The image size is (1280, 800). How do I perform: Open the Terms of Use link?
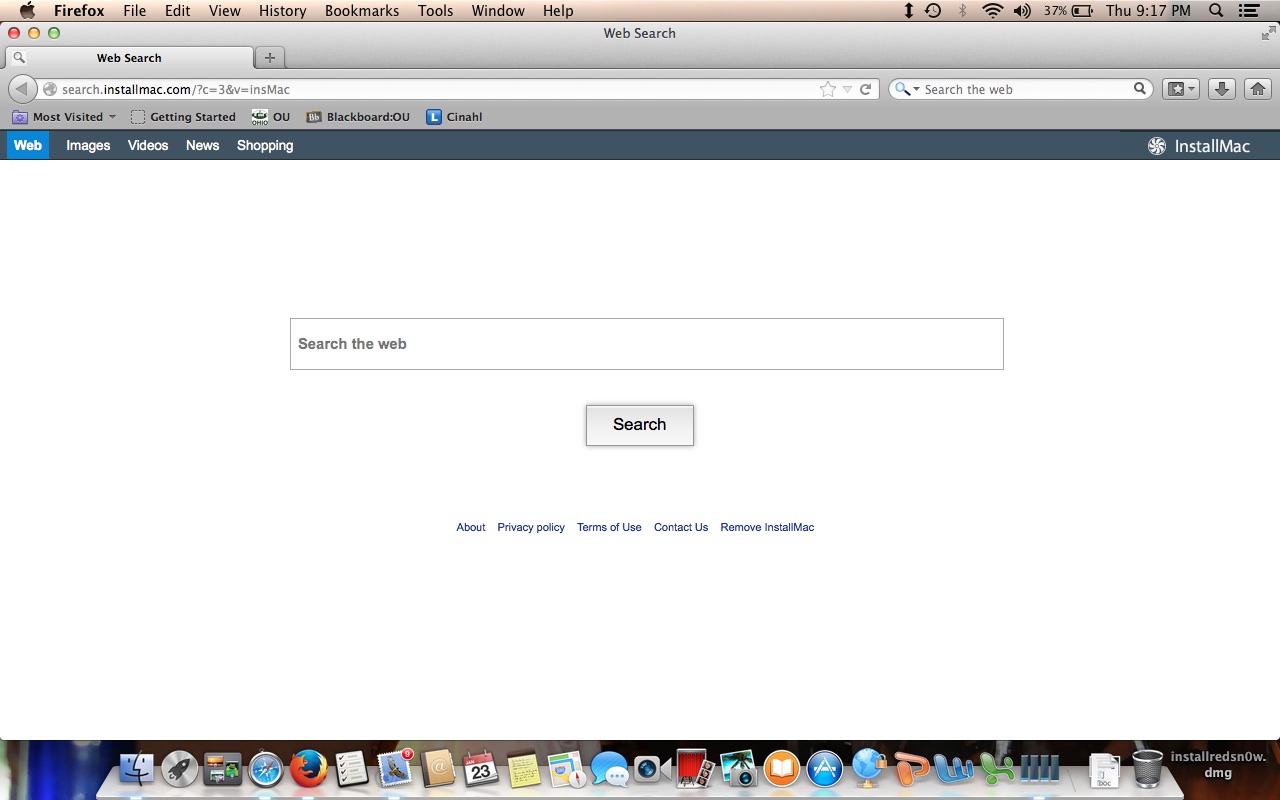tap(609, 527)
